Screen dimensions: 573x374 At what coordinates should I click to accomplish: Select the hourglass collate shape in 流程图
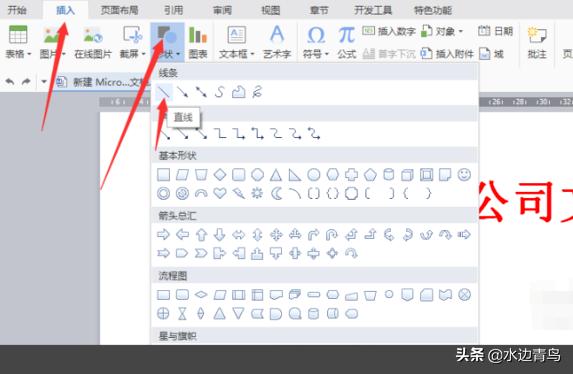click(x=182, y=313)
